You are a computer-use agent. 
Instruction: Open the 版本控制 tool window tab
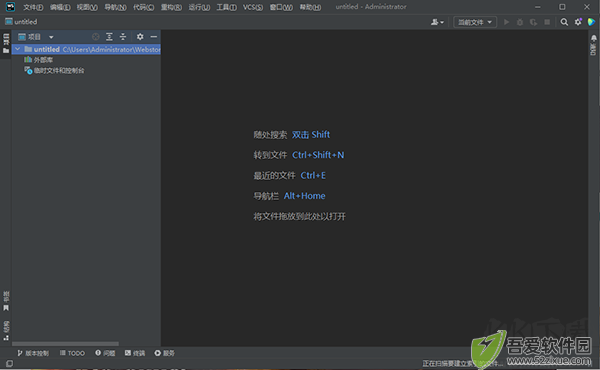tap(33, 353)
